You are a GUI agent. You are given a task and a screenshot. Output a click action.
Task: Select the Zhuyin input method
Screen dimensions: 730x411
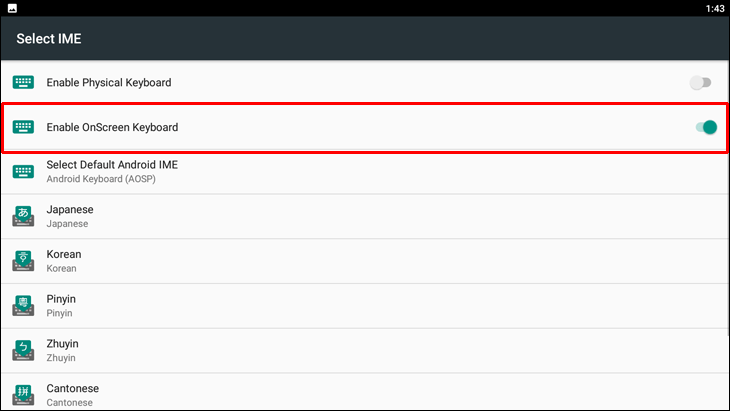click(63, 350)
